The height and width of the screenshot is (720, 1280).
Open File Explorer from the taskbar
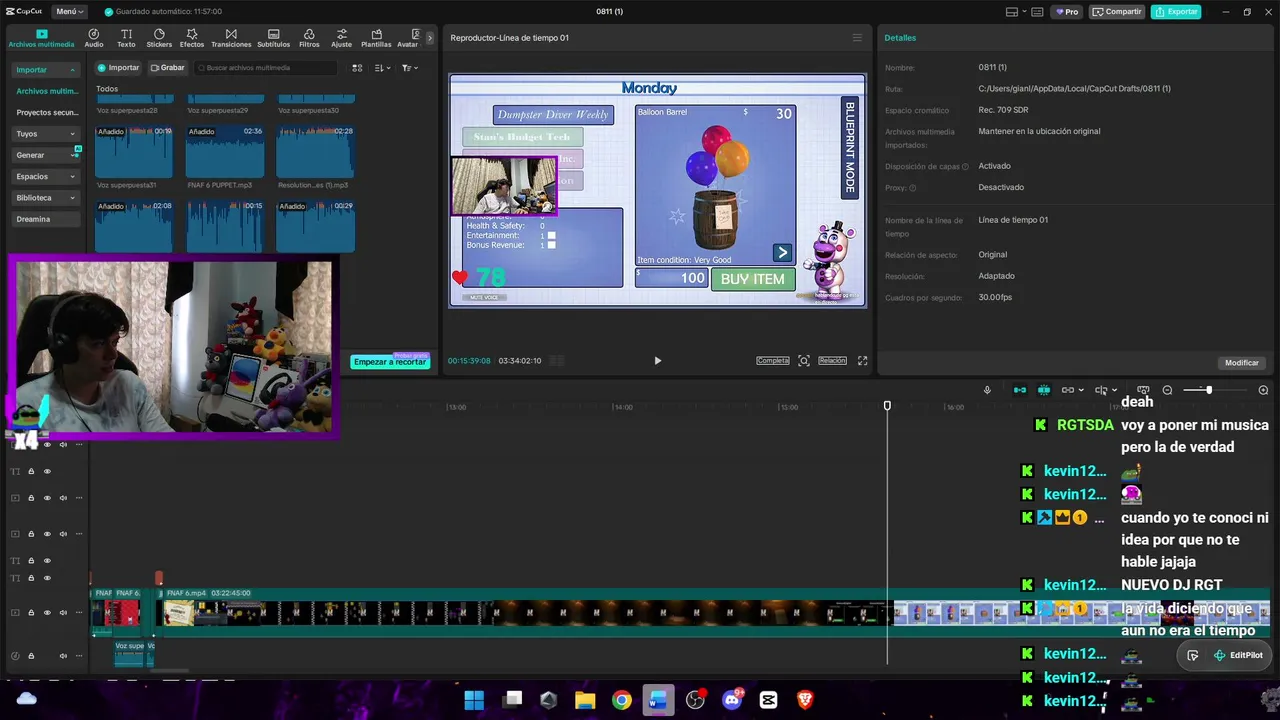click(x=585, y=700)
